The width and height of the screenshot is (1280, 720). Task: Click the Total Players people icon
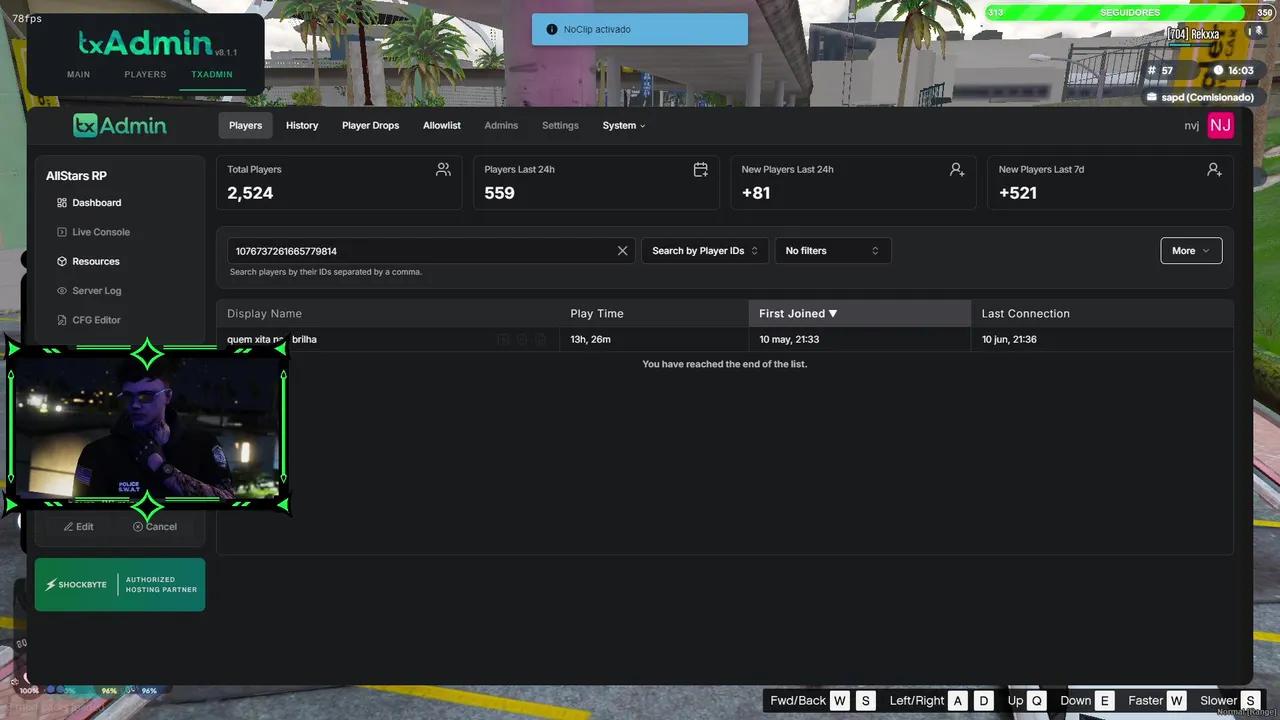point(443,170)
